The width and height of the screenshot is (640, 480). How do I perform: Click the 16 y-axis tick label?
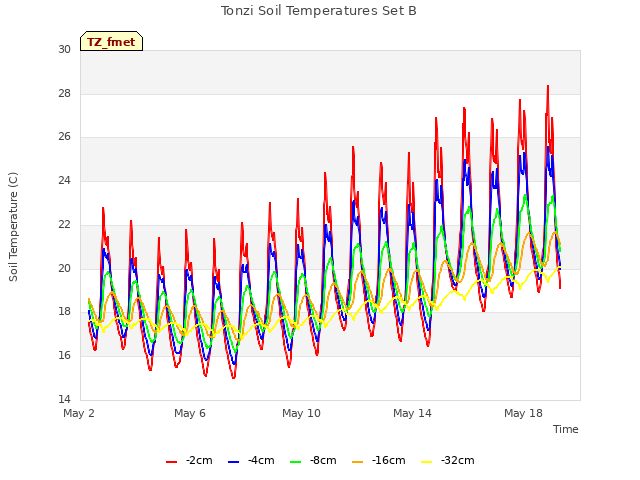64,356
